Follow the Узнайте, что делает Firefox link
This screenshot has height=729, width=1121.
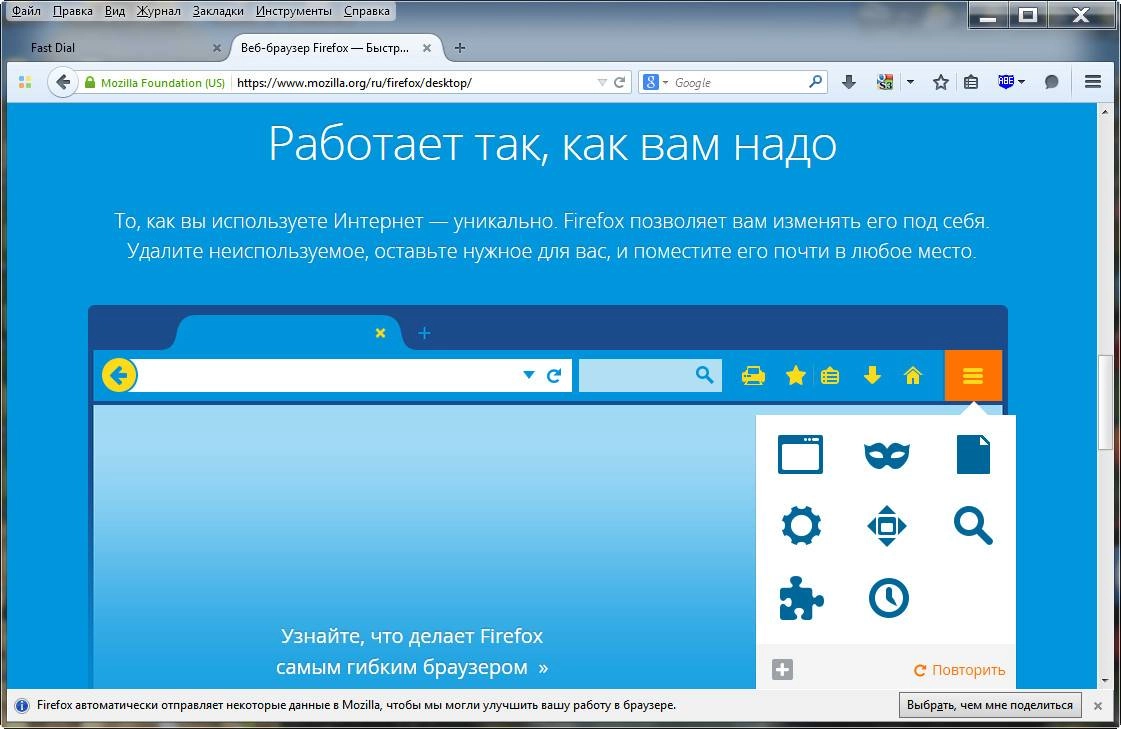point(412,651)
